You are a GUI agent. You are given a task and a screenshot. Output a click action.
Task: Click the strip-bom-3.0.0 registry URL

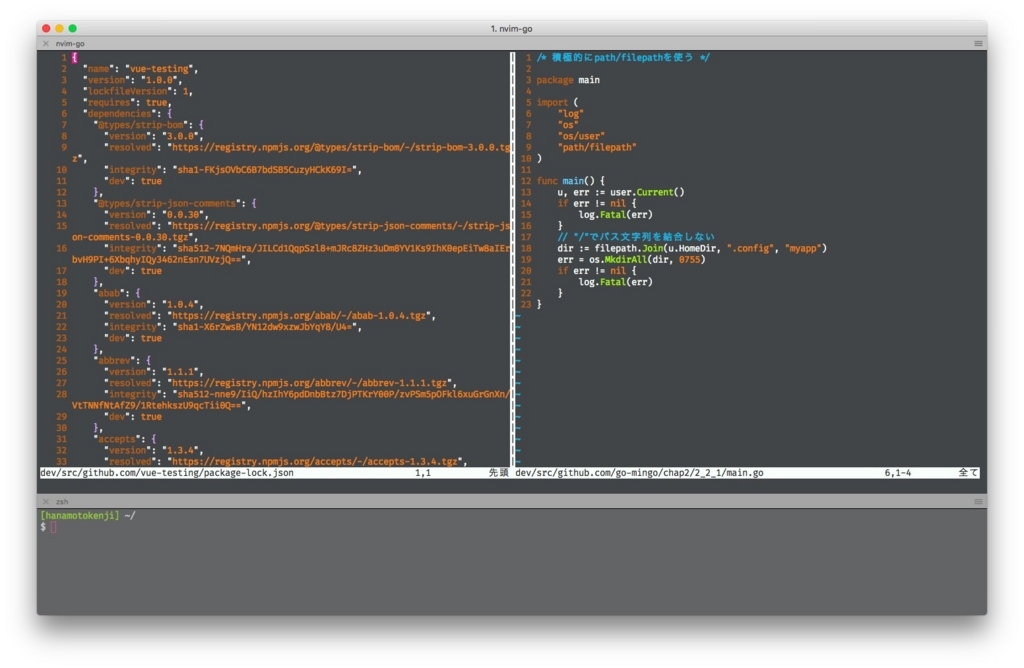[340, 147]
